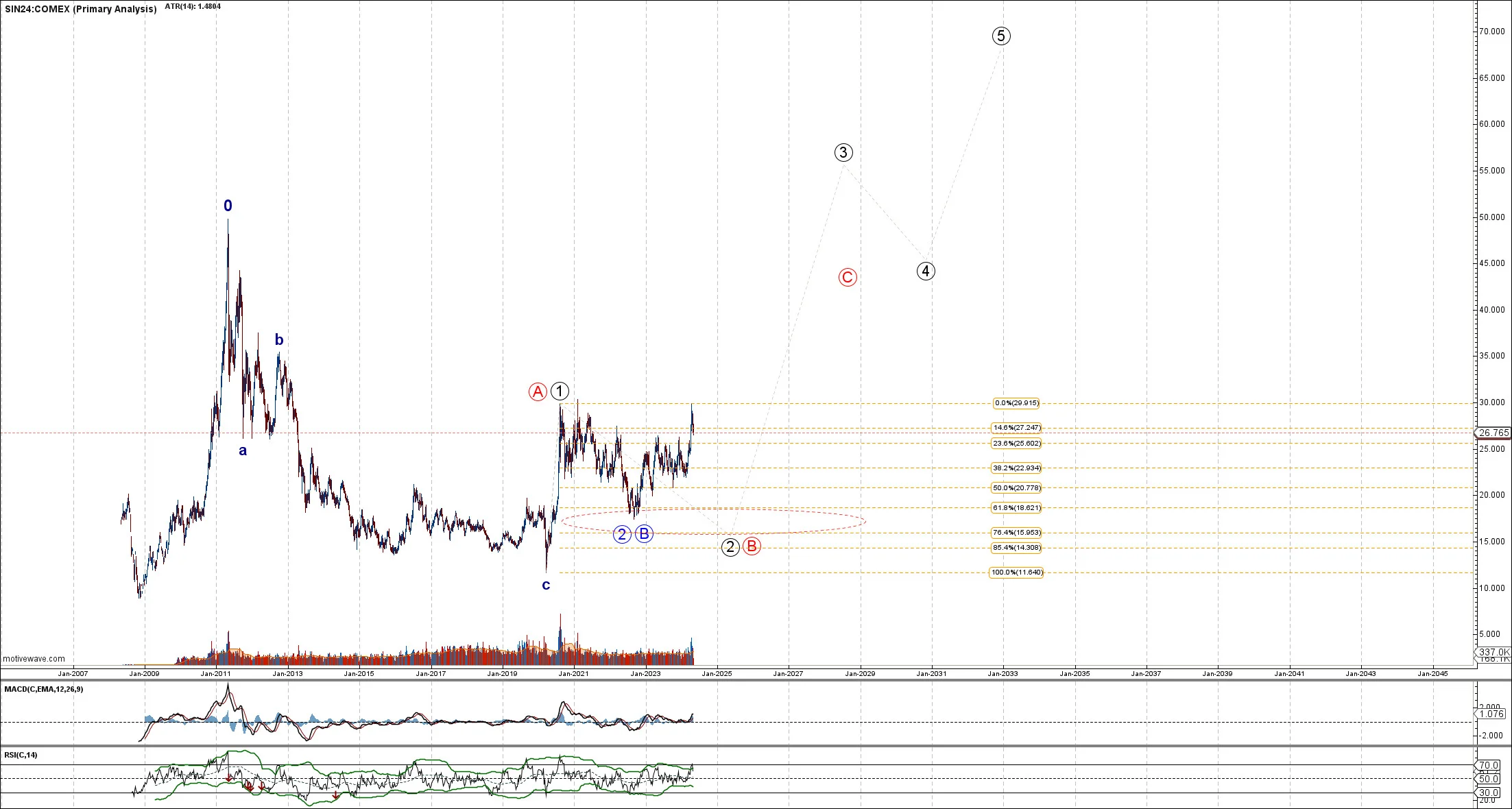Click the 38.2%(22.934) Fibonacci label

1016,468
